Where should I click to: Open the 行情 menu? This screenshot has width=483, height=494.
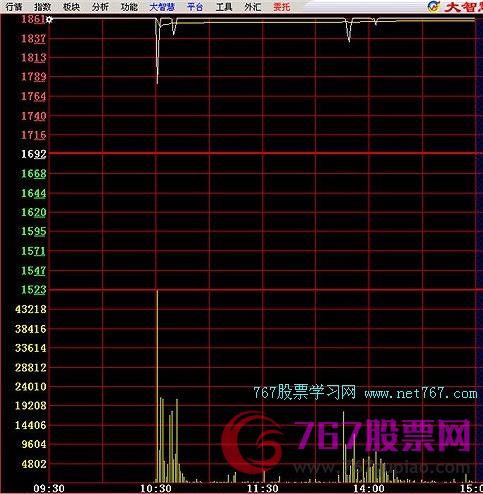(x=14, y=7)
